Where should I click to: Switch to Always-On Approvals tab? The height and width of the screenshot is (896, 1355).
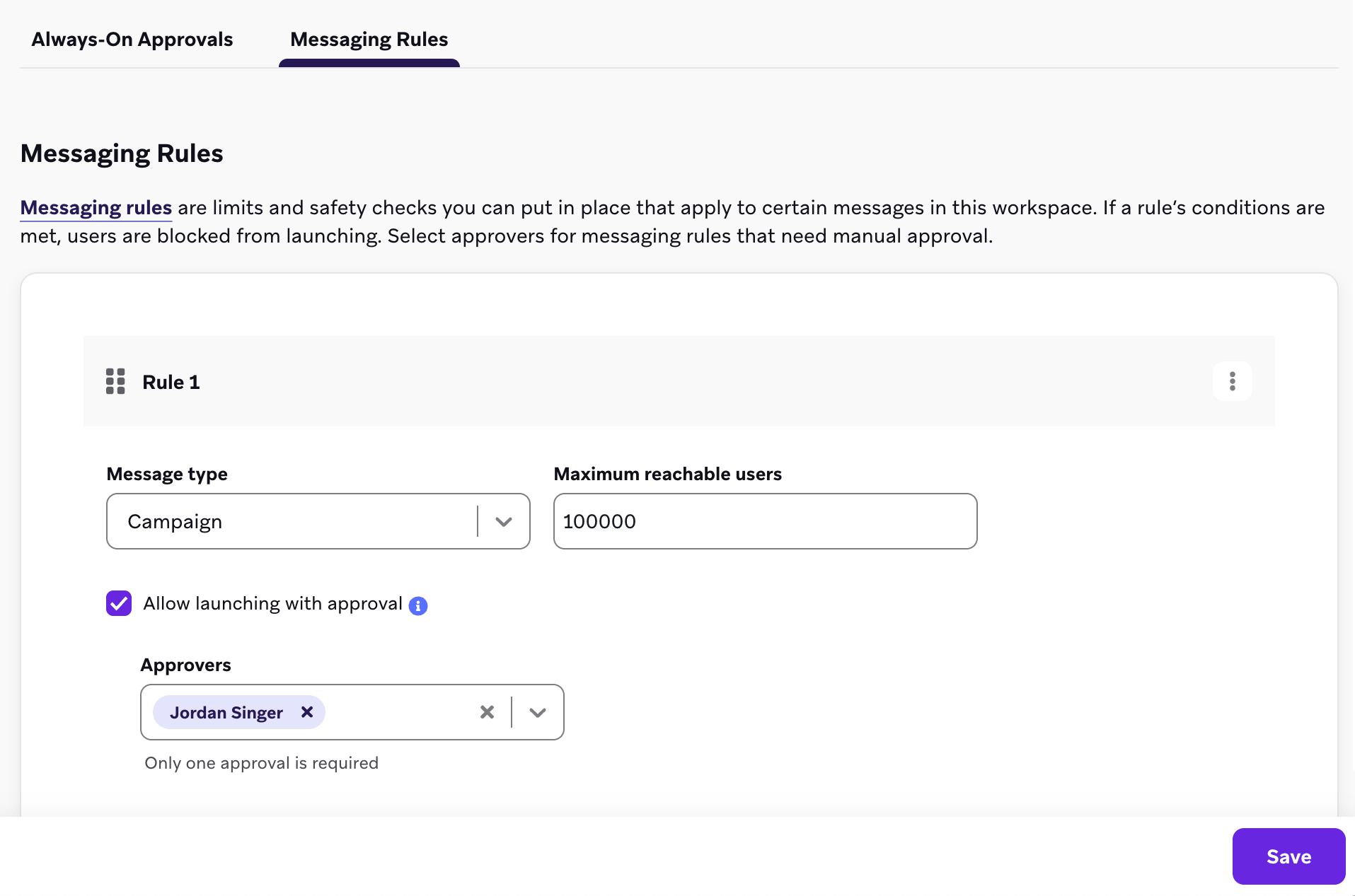[132, 40]
